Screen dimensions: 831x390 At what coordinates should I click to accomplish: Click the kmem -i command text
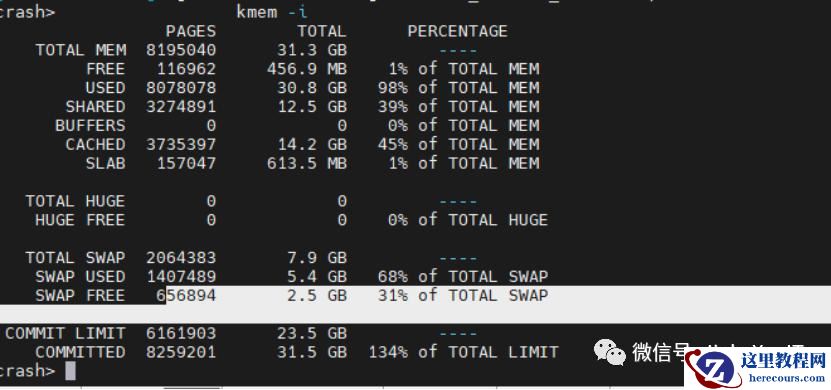tap(271, 12)
